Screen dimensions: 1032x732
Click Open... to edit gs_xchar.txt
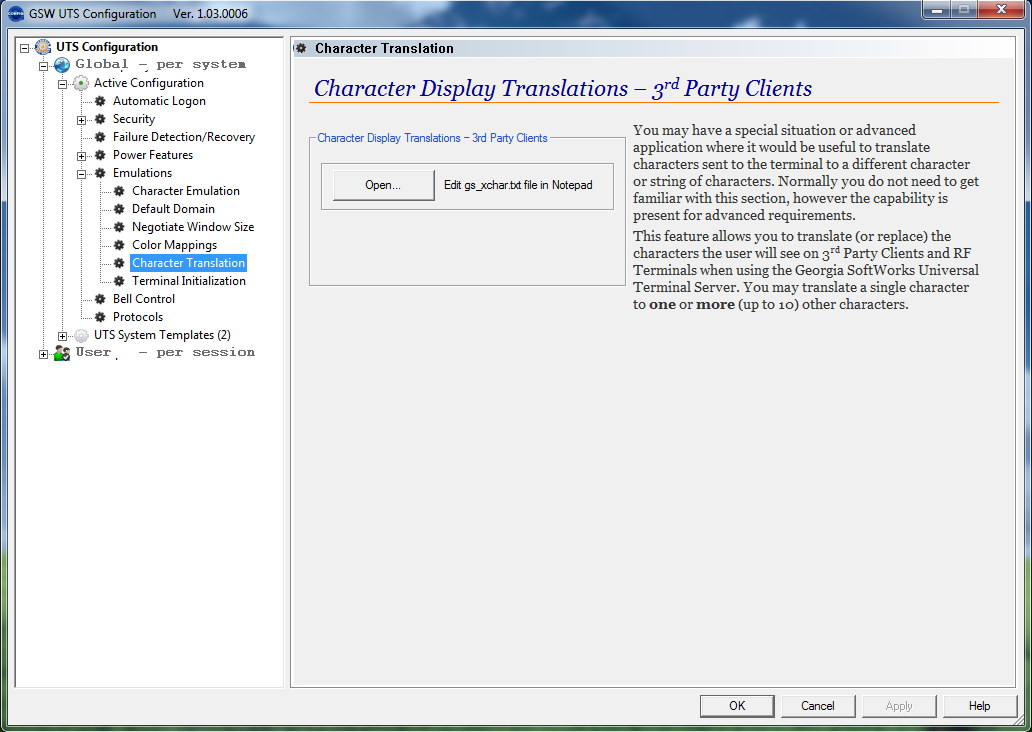point(383,185)
